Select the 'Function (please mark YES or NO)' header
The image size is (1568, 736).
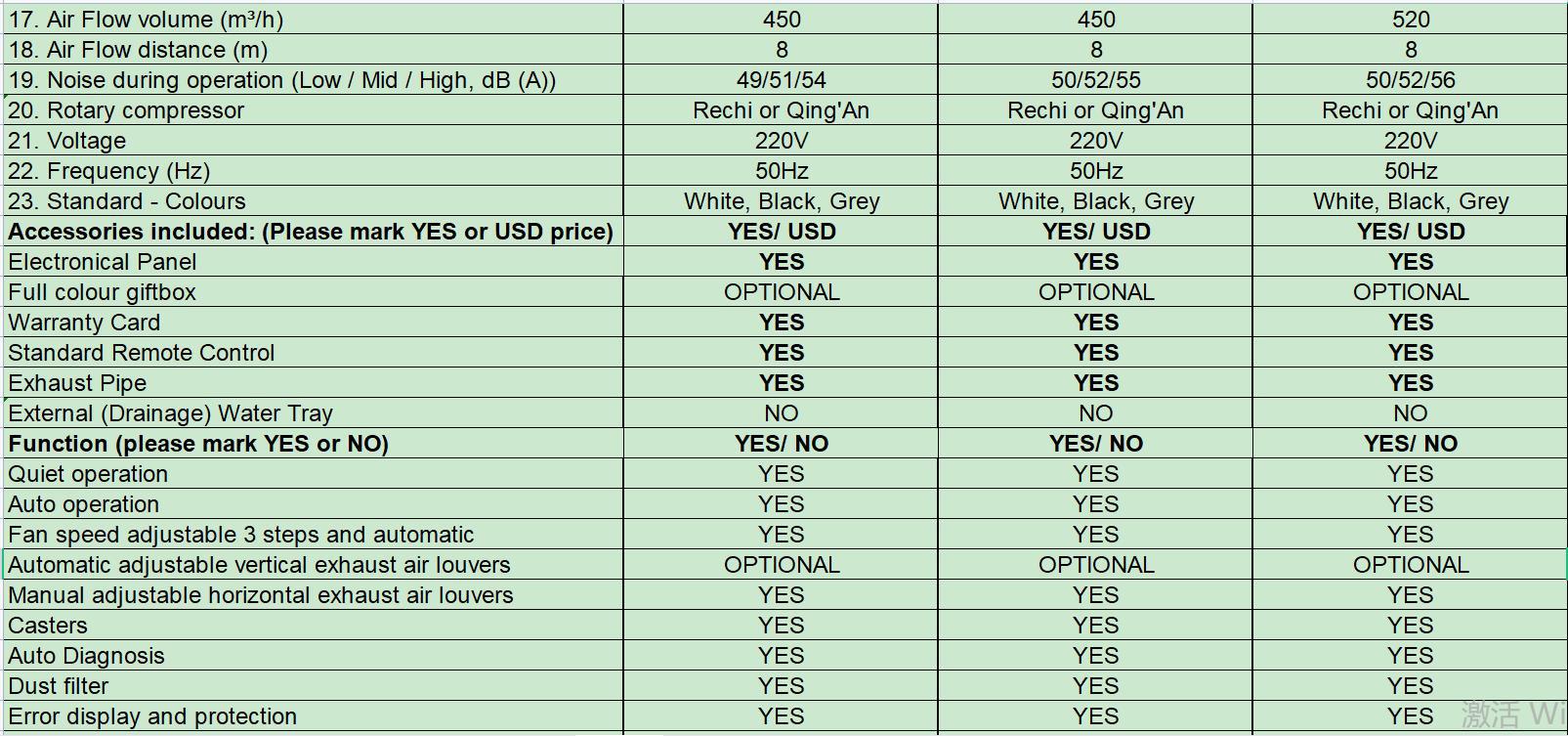(x=198, y=444)
